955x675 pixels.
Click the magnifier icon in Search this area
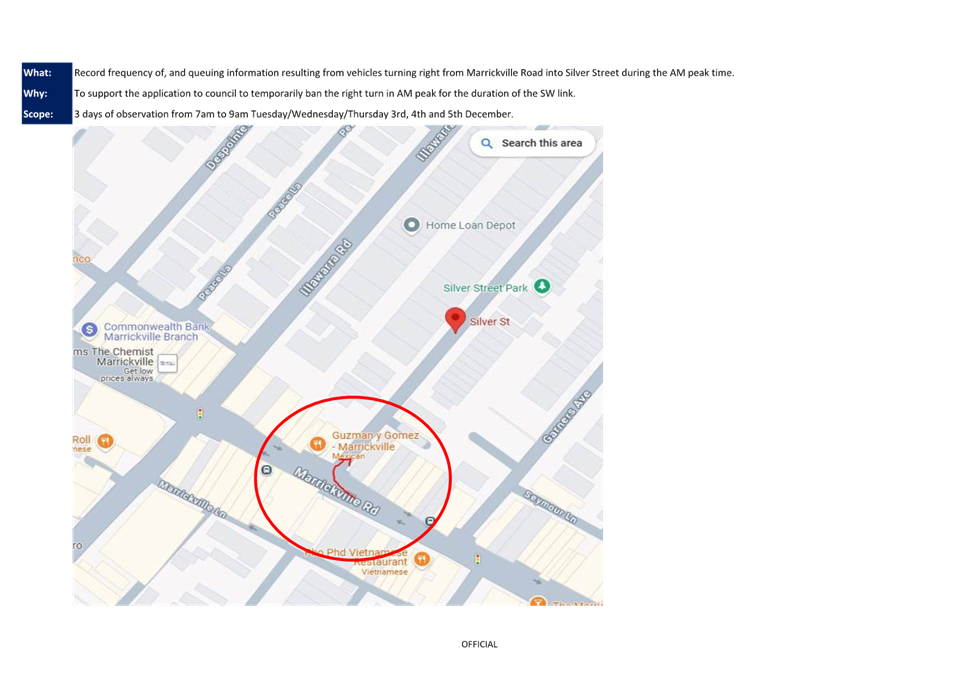pyautogui.click(x=487, y=143)
